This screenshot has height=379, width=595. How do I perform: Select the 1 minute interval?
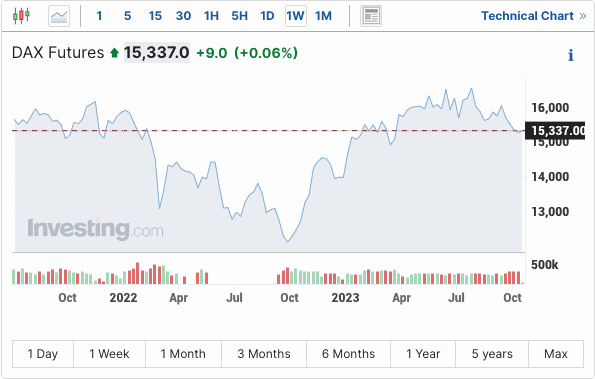99,16
